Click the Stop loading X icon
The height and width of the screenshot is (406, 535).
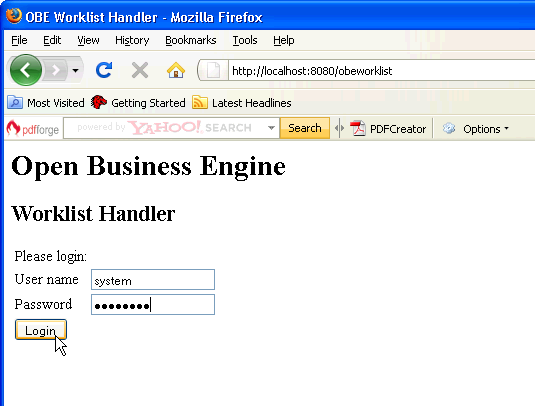click(140, 70)
